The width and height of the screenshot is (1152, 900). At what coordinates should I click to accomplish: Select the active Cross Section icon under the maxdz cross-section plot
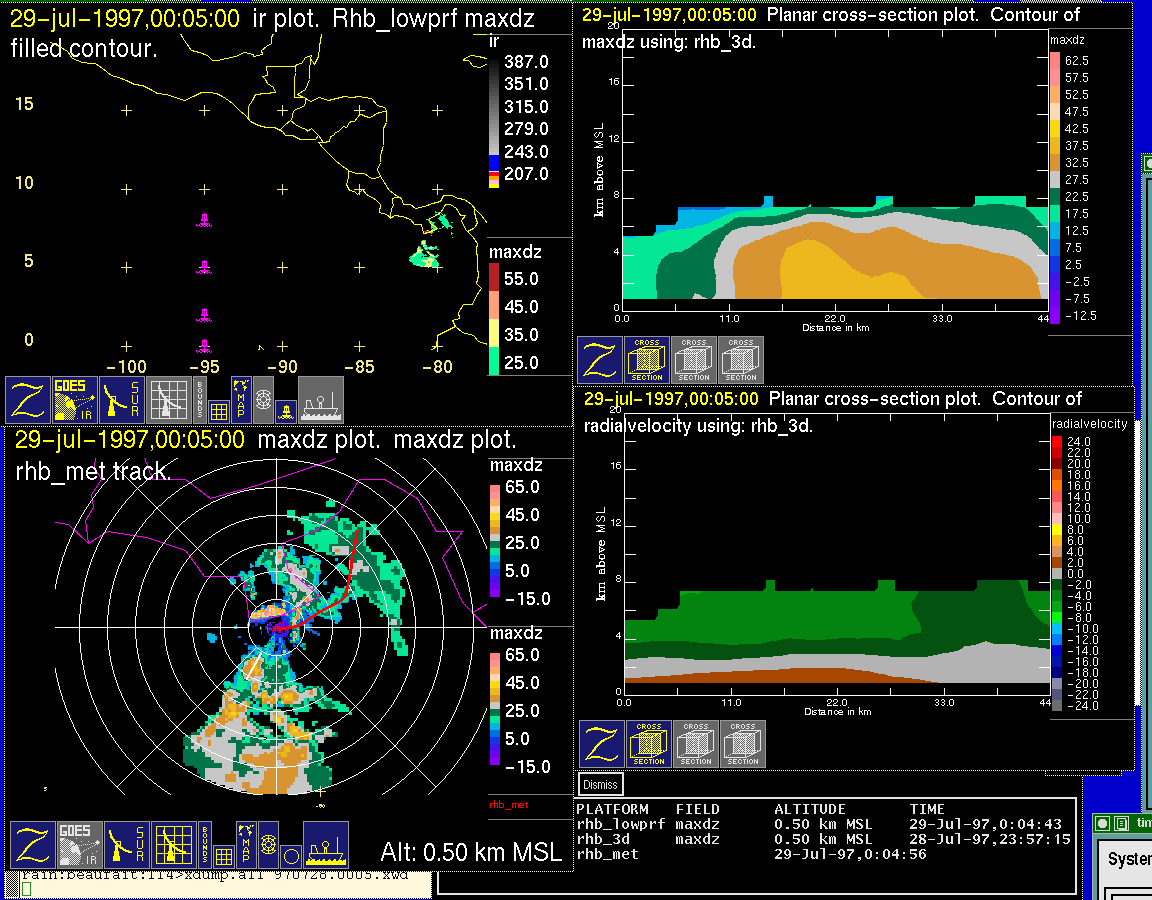tap(647, 360)
